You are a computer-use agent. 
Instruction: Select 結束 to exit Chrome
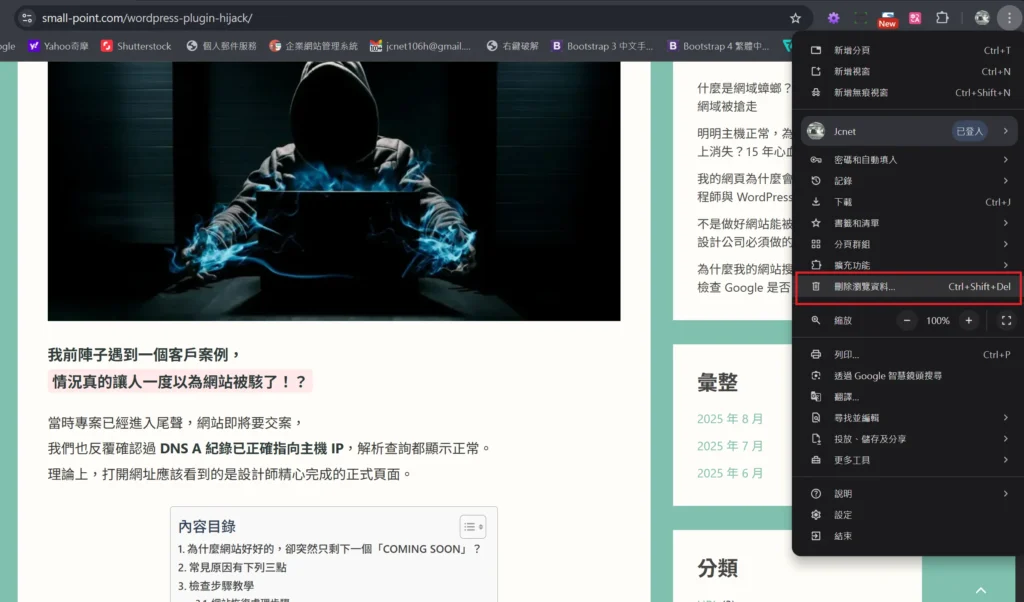(x=841, y=535)
